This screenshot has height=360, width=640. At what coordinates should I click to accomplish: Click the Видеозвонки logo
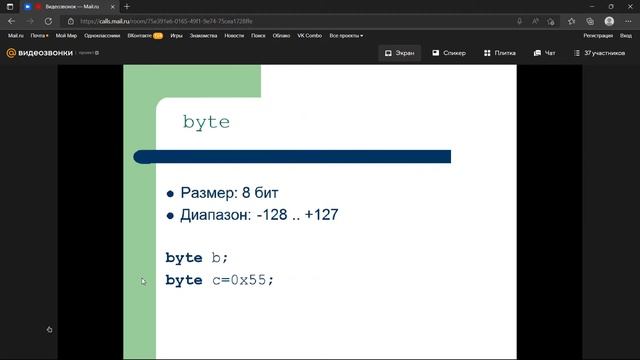(40, 53)
